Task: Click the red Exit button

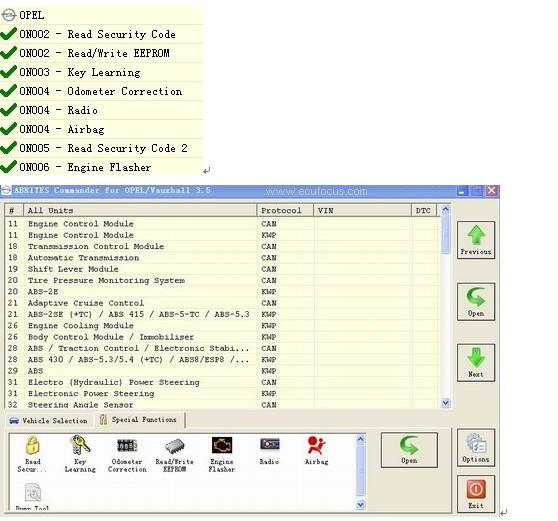Action: (x=476, y=494)
